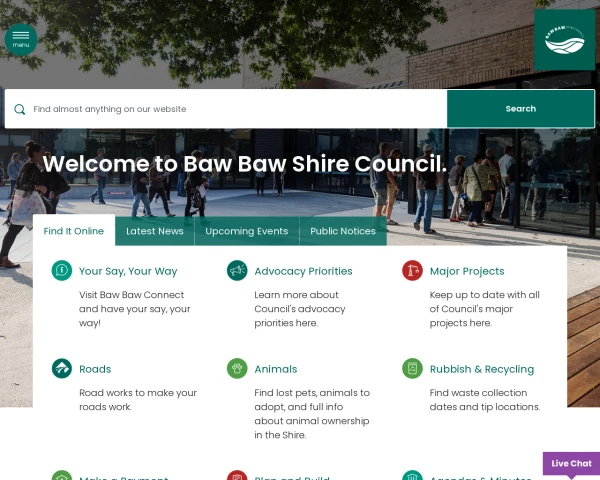Click the green Search button
The height and width of the screenshot is (480, 600).
pyautogui.click(x=521, y=109)
